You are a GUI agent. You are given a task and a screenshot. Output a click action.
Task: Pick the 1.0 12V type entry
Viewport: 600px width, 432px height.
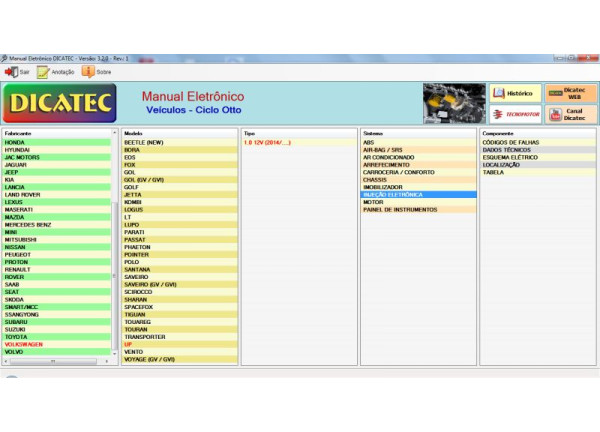pos(263,142)
